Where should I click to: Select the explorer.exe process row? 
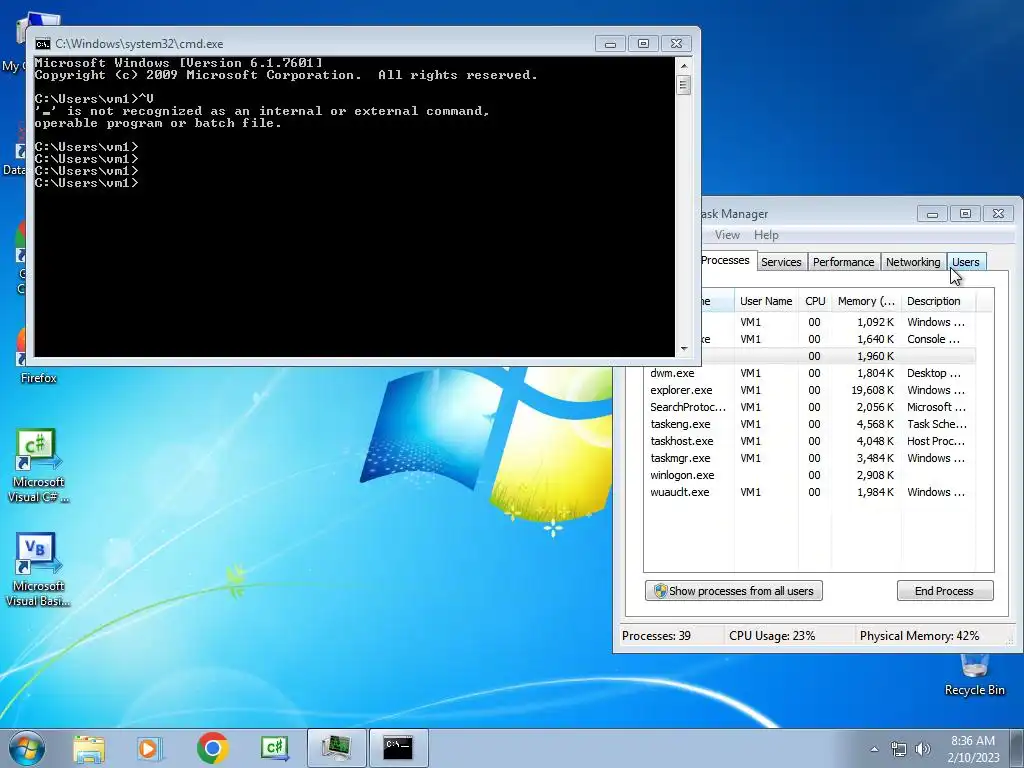click(810, 390)
